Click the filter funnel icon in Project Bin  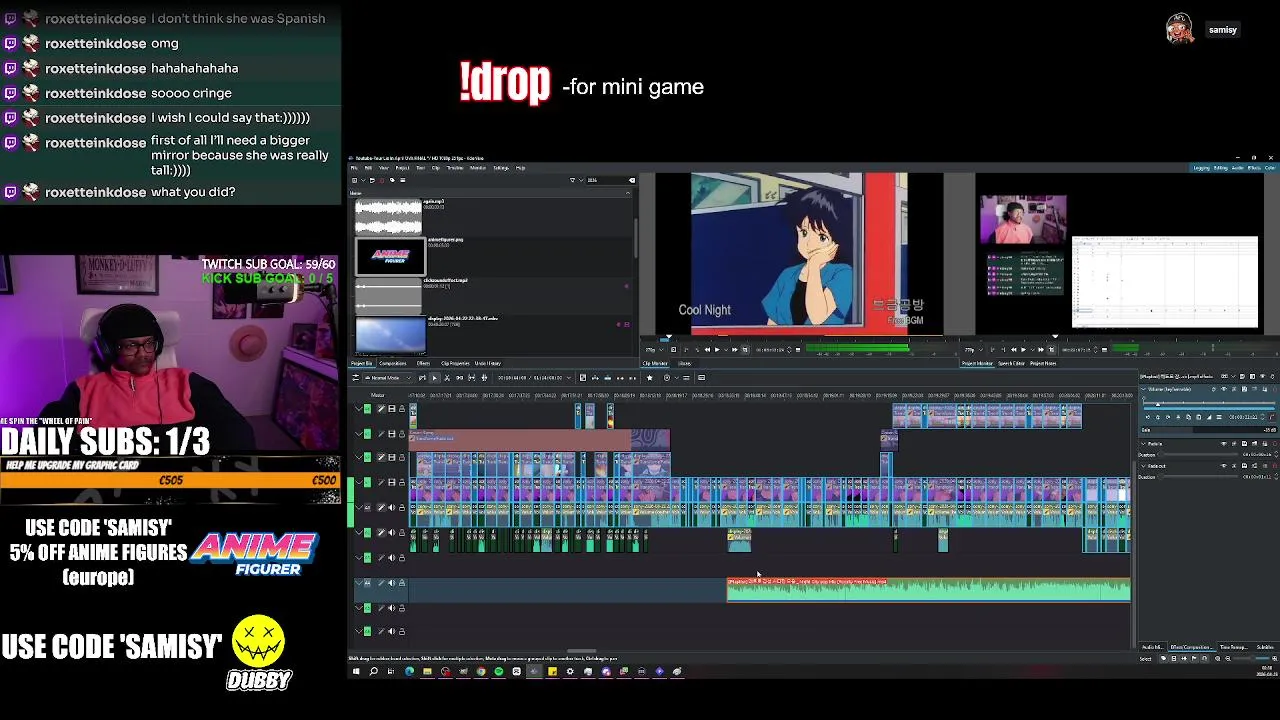(x=572, y=180)
